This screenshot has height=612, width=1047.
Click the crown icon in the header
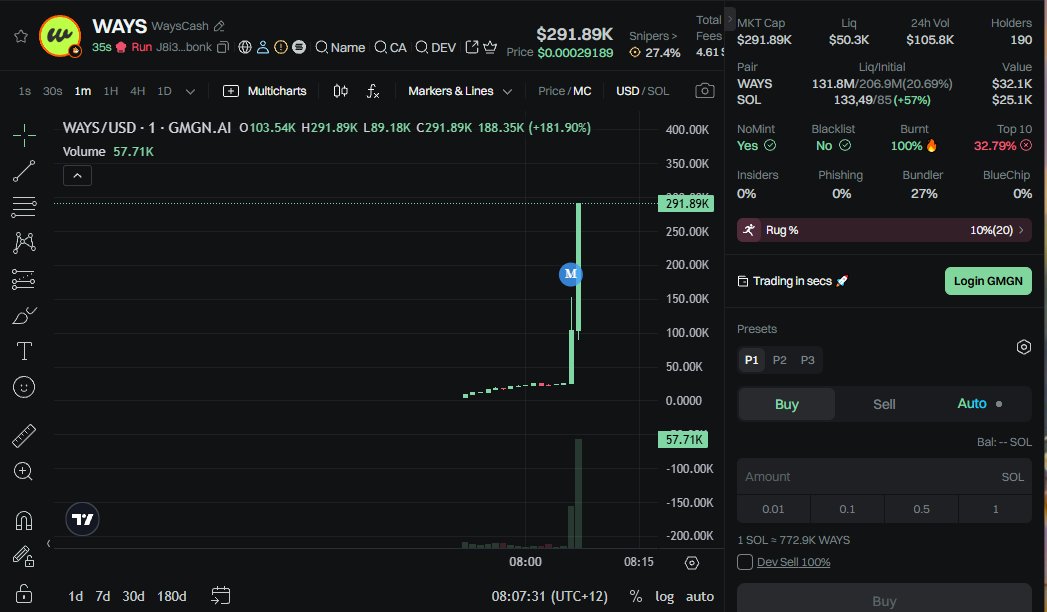490,47
